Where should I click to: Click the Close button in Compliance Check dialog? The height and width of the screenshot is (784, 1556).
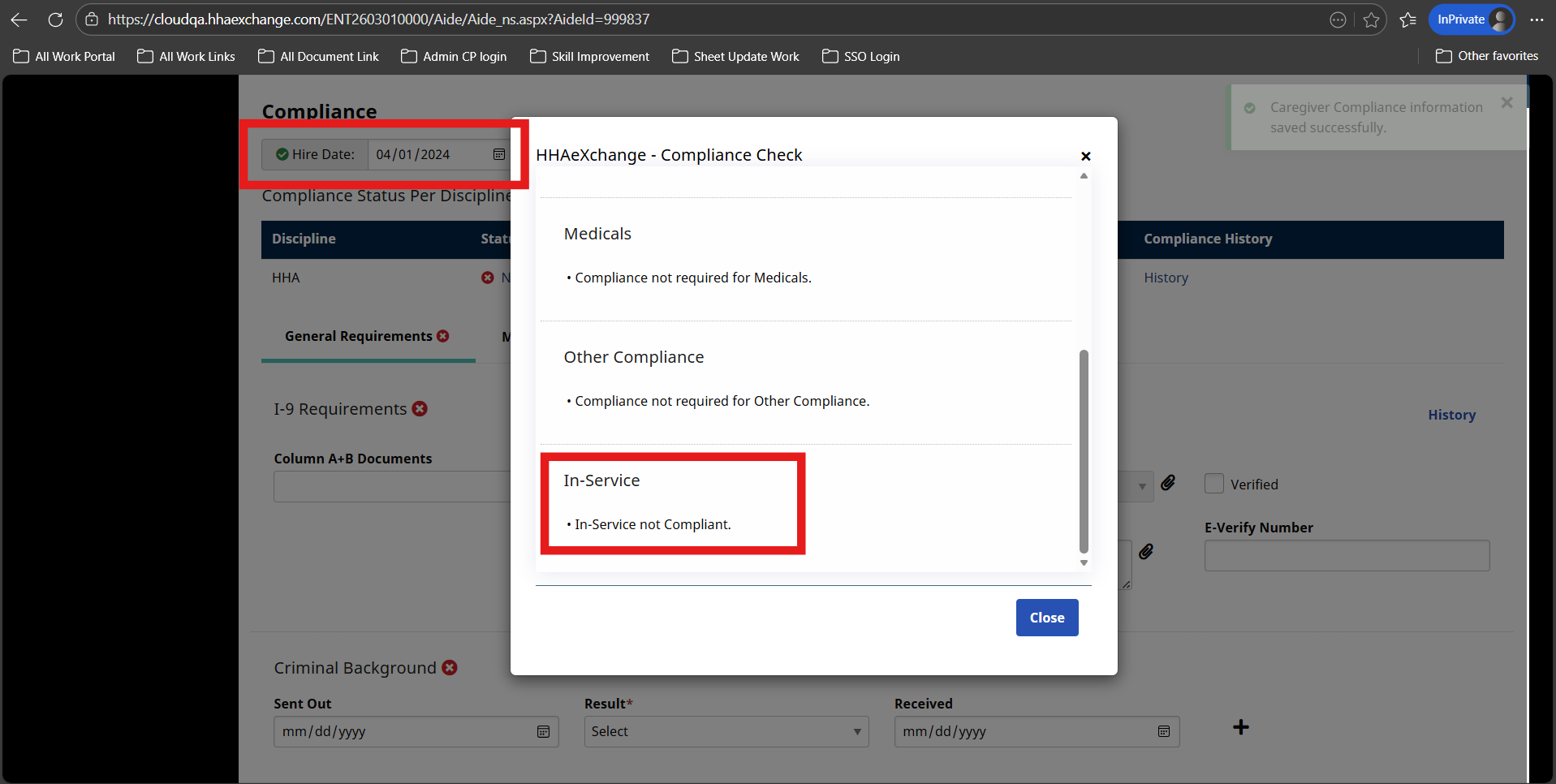pyautogui.click(x=1046, y=618)
